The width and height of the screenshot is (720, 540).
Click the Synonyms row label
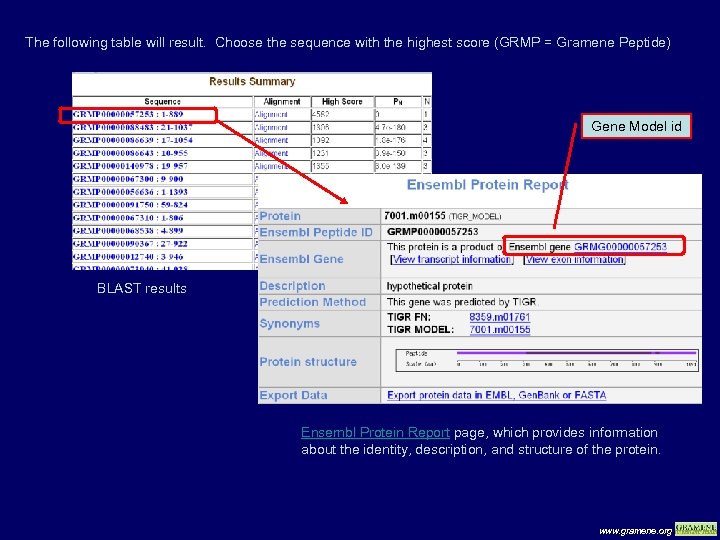pyautogui.click(x=290, y=323)
